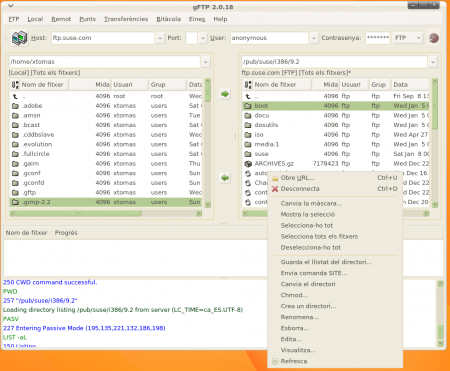Click green left arrow to download files
Image resolution: width=450 pixels, height=371 pixels.
(225, 178)
